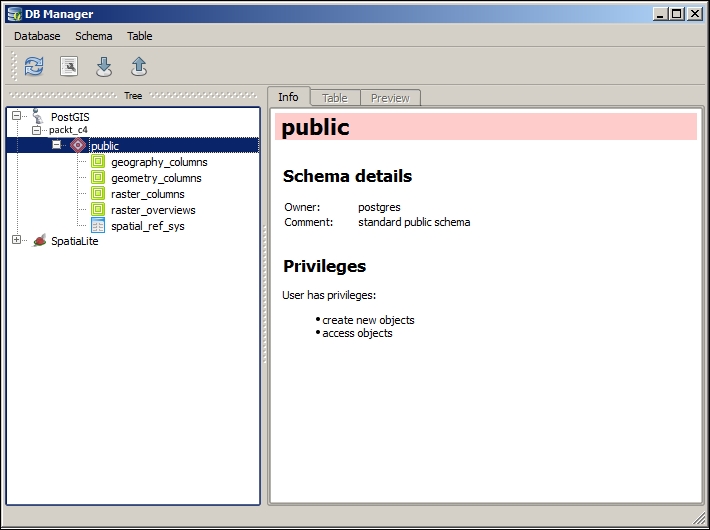Select the public schema label
The width and height of the screenshot is (710, 530).
click(105, 146)
